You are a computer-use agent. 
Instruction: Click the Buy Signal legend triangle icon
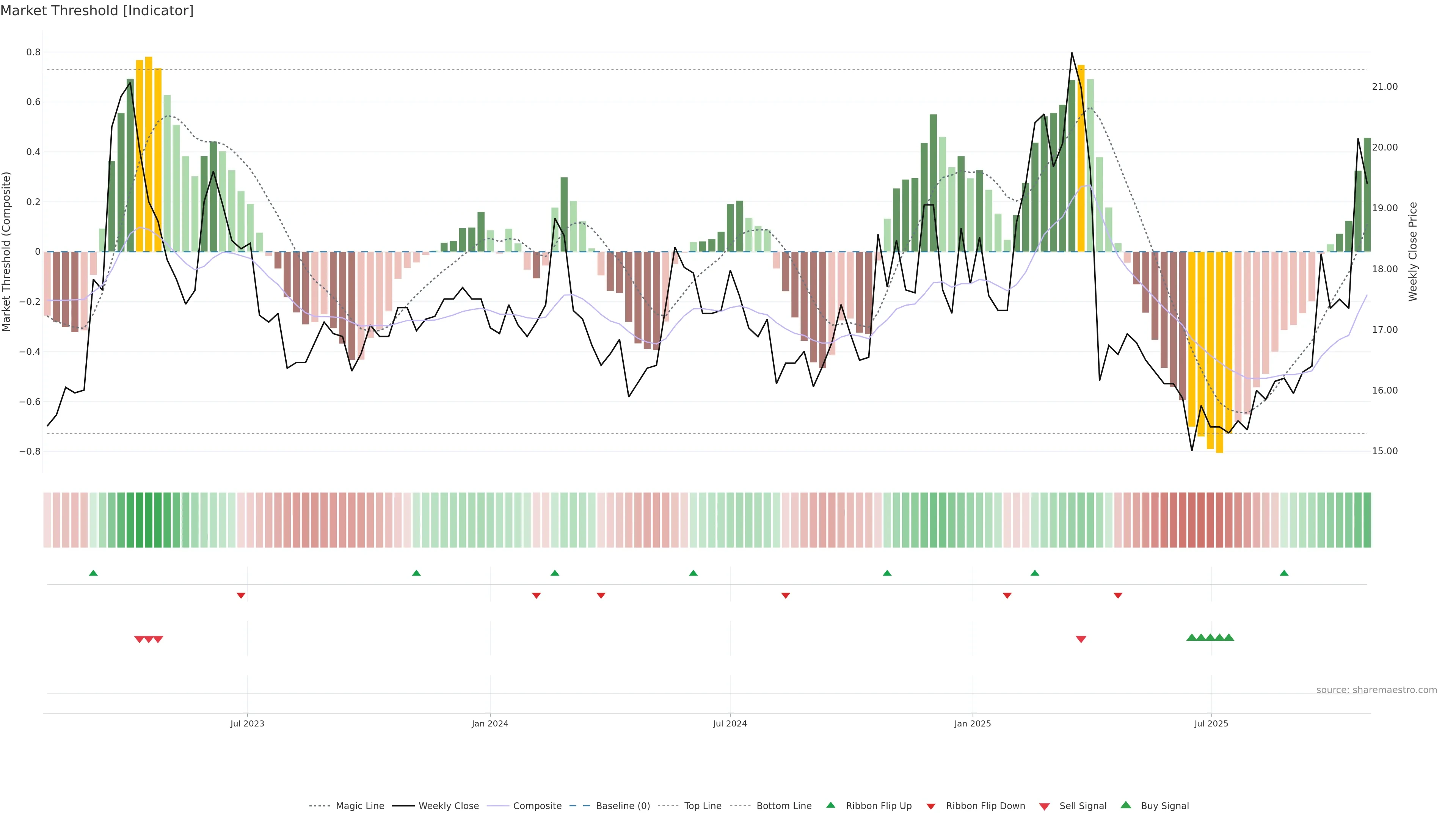pos(1125,805)
